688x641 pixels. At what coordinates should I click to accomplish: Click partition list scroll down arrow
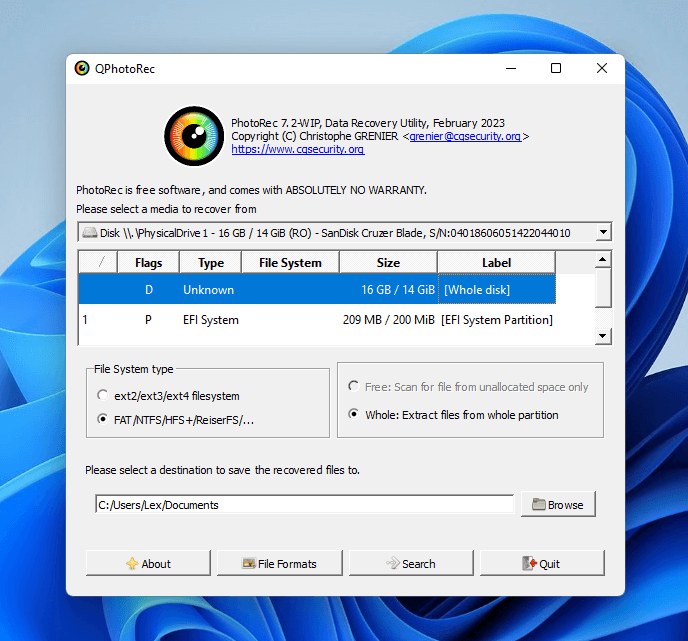(603, 336)
